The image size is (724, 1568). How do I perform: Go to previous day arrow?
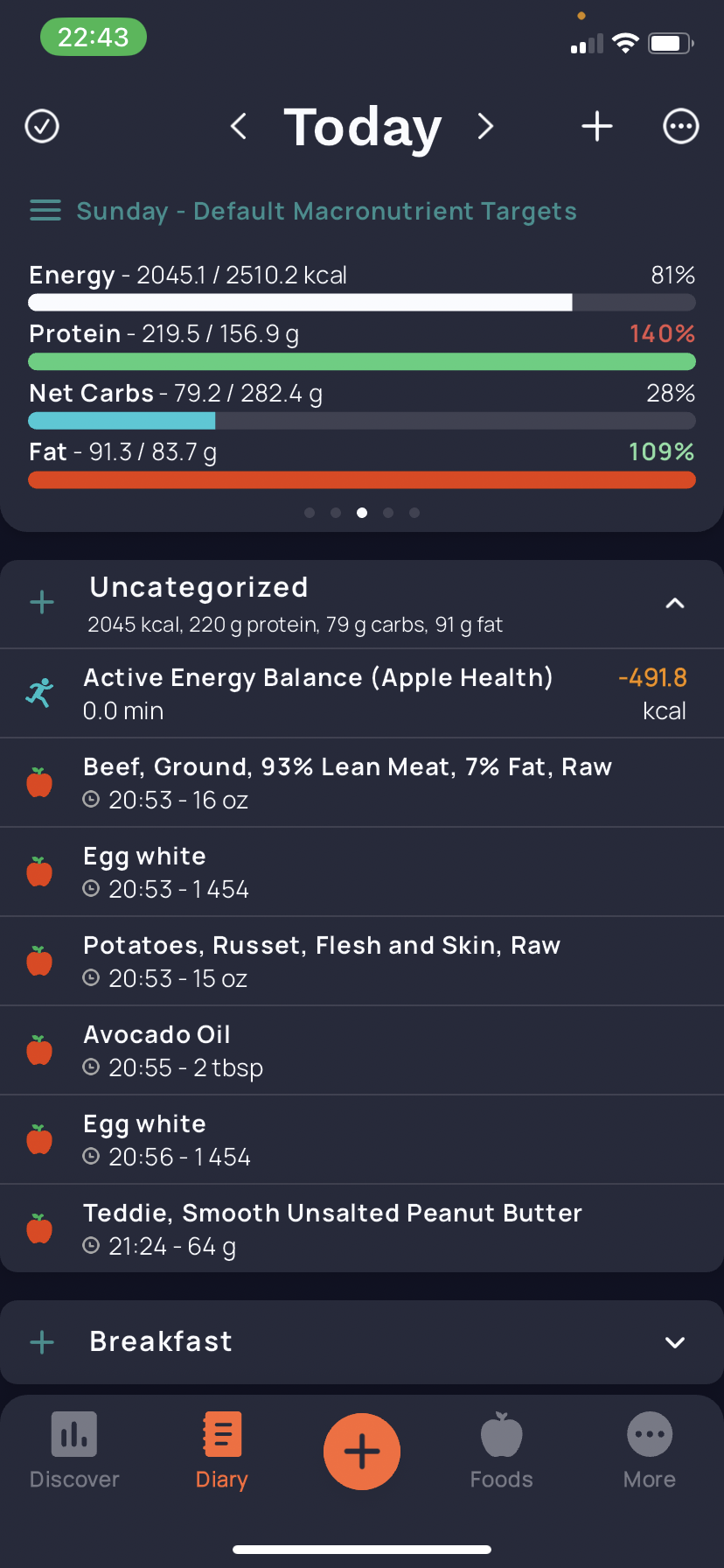click(x=238, y=126)
